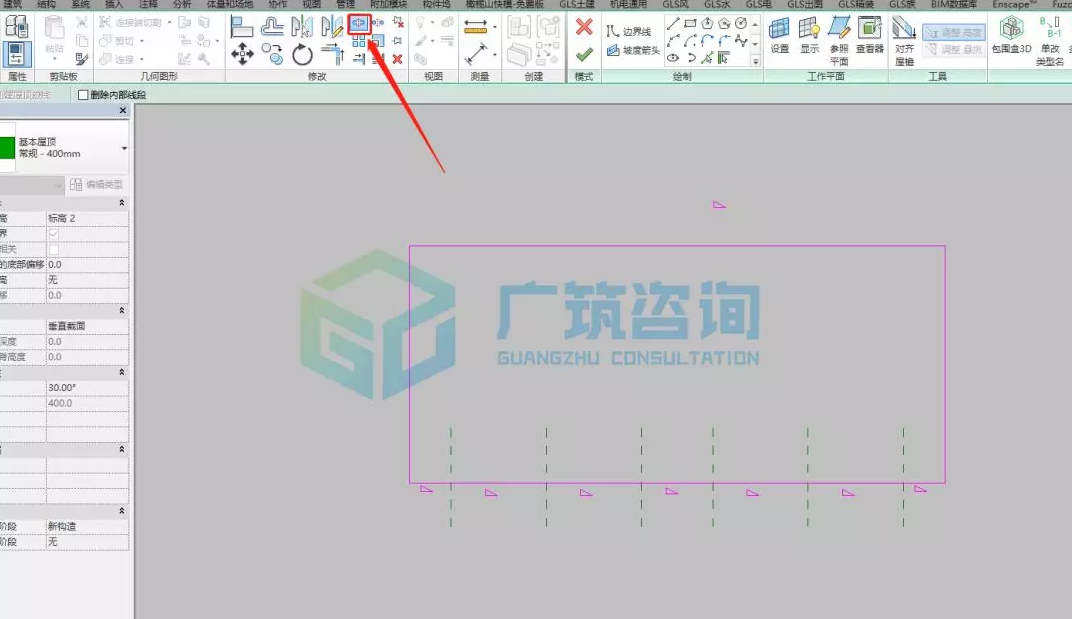Screen dimensions: 1072x619
Task: Collapse the properties section containing 标高 2
Action: (122, 202)
